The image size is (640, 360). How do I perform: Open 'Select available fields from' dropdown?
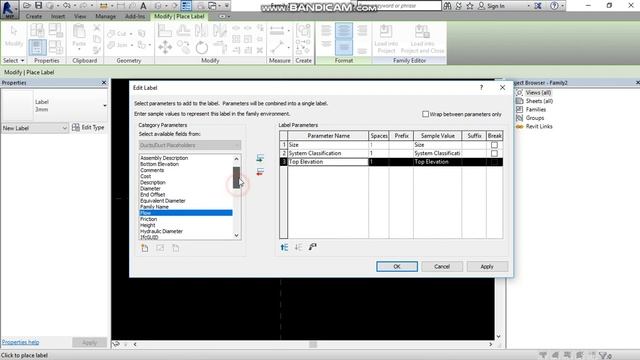(x=190, y=145)
